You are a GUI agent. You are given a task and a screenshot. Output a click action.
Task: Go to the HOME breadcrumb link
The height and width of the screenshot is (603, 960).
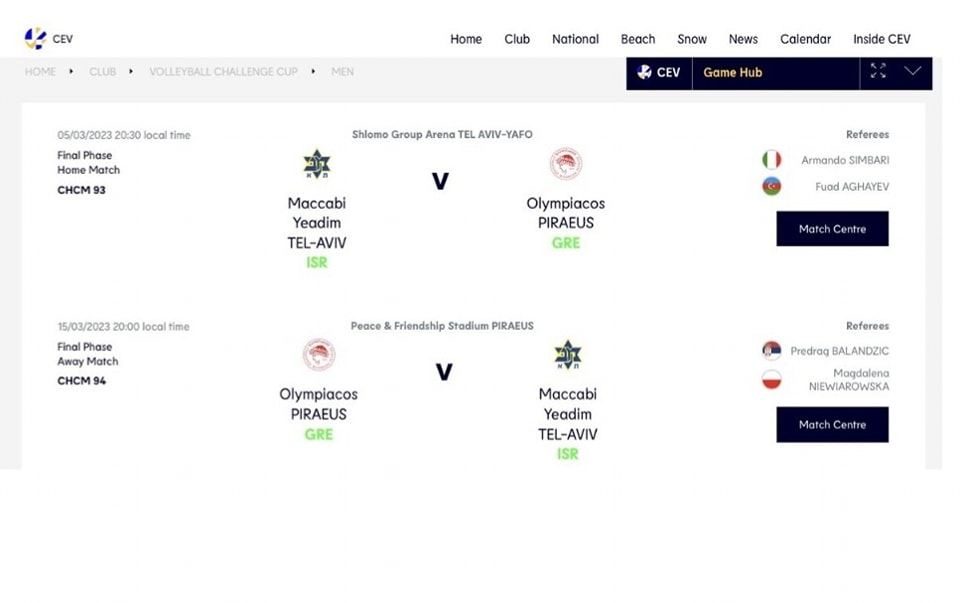coord(40,72)
